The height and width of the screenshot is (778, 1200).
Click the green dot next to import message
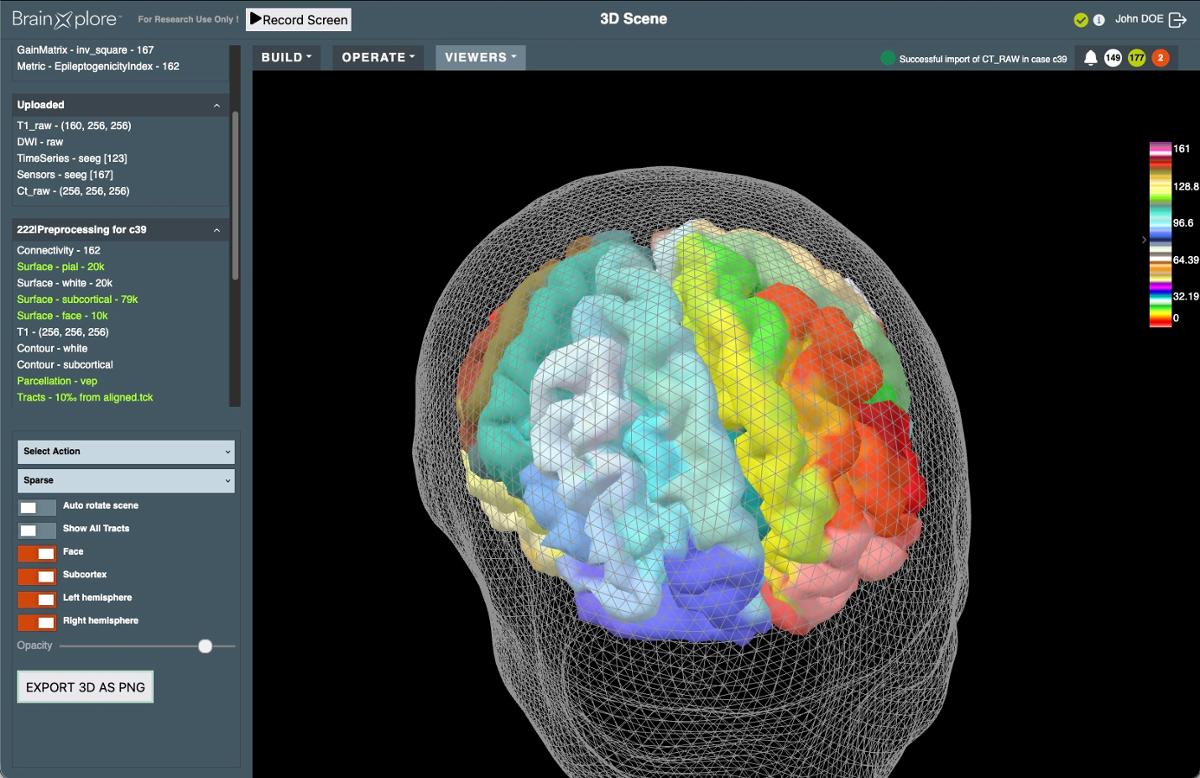coord(887,59)
